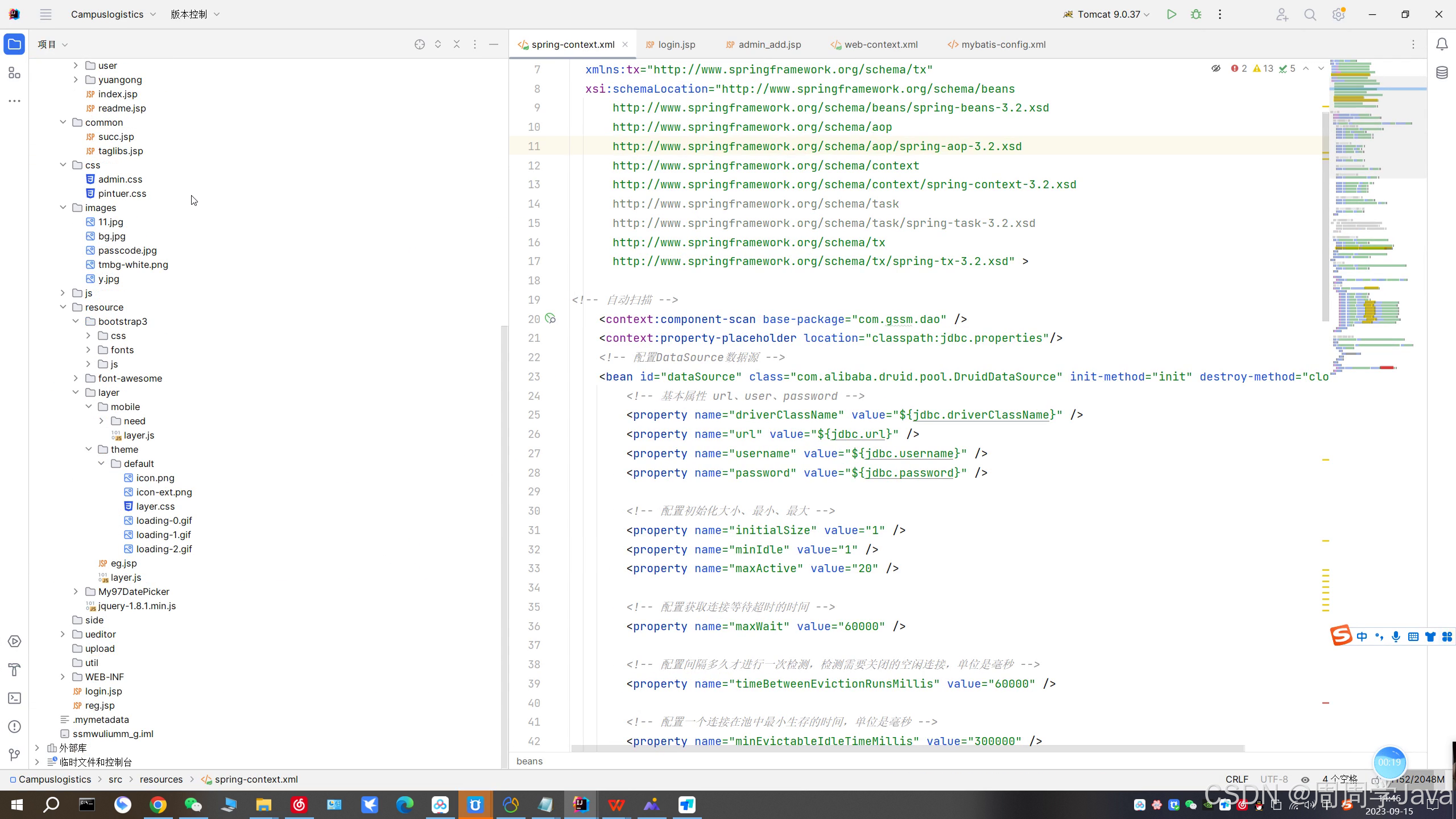Image resolution: width=1456 pixels, height=819 pixels.
Task: Open the Notifications bell panel
Action: point(1442,44)
